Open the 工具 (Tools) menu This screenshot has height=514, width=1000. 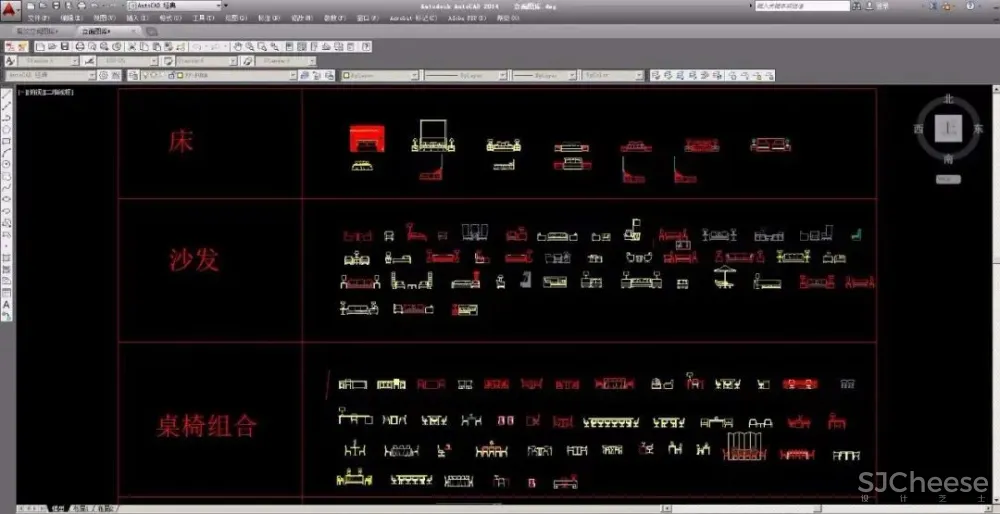pyautogui.click(x=203, y=18)
